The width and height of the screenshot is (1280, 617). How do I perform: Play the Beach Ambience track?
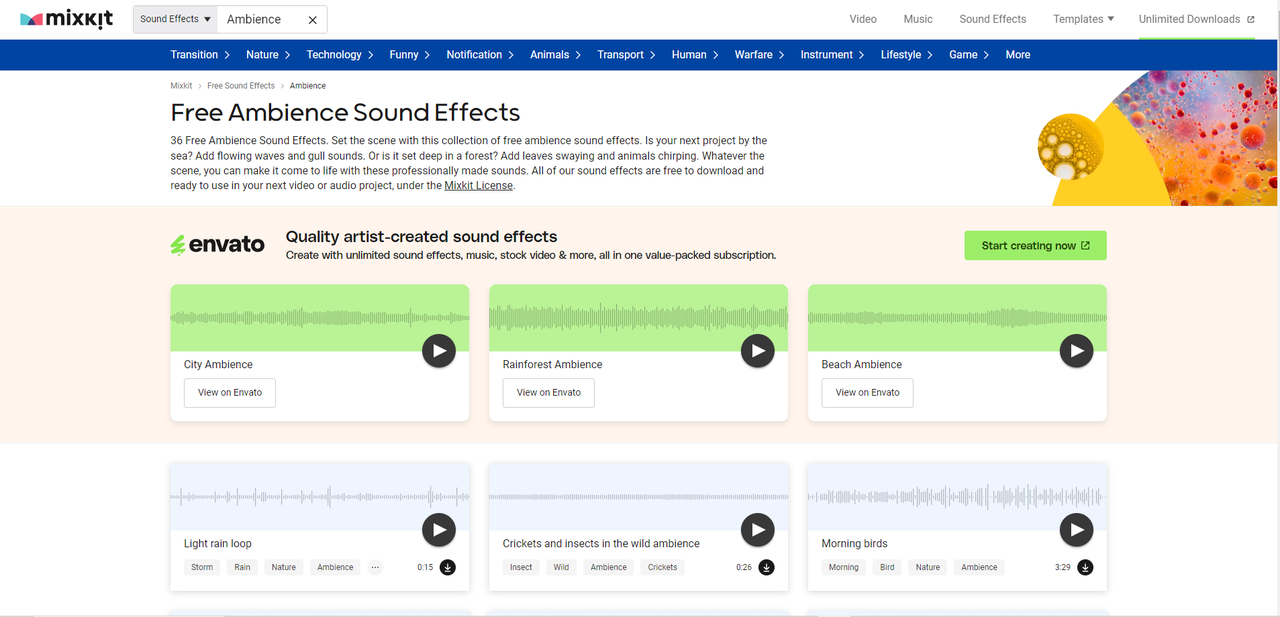pyautogui.click(x=1077, y=351)
